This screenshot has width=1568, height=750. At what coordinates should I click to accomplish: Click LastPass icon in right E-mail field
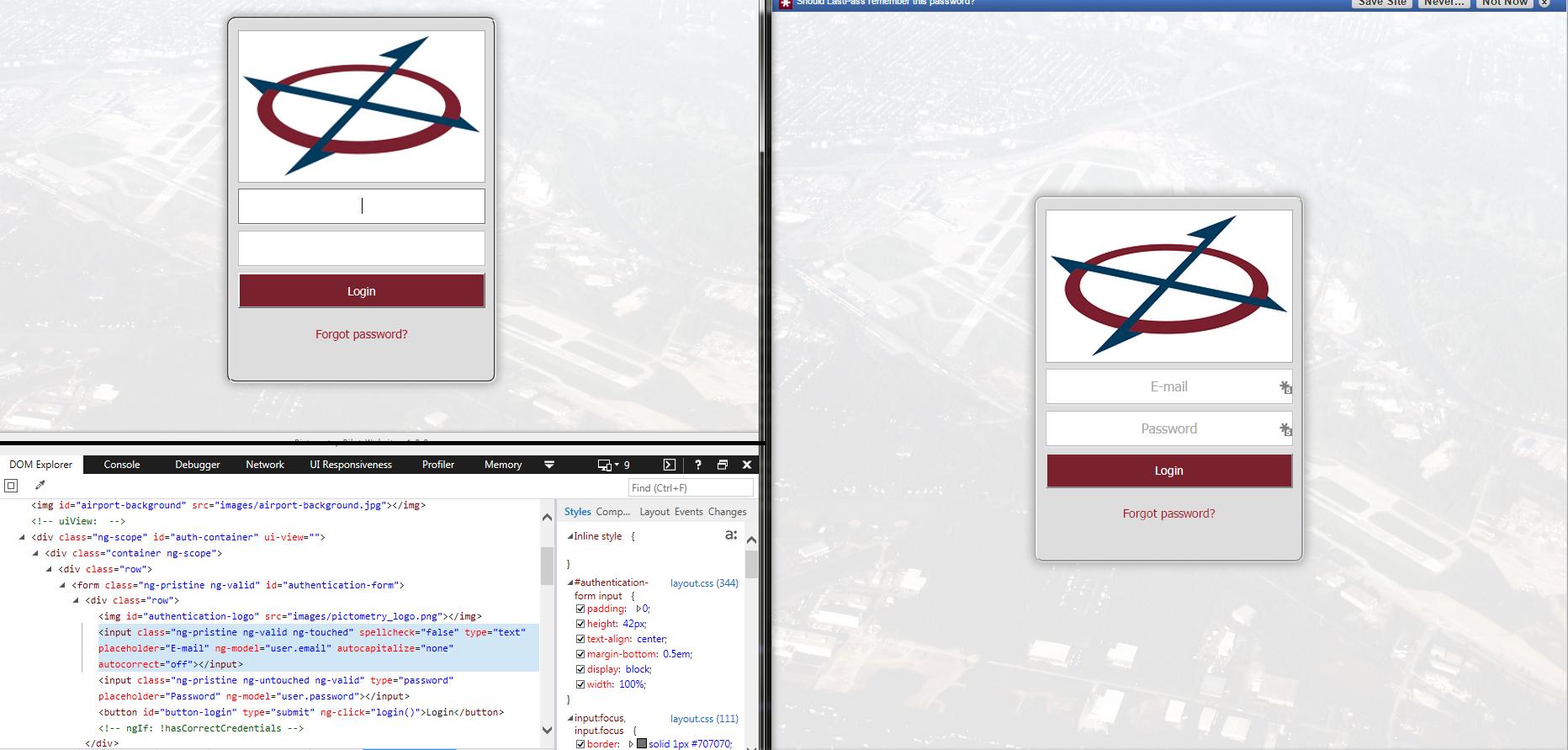[x=1285, y=387]
